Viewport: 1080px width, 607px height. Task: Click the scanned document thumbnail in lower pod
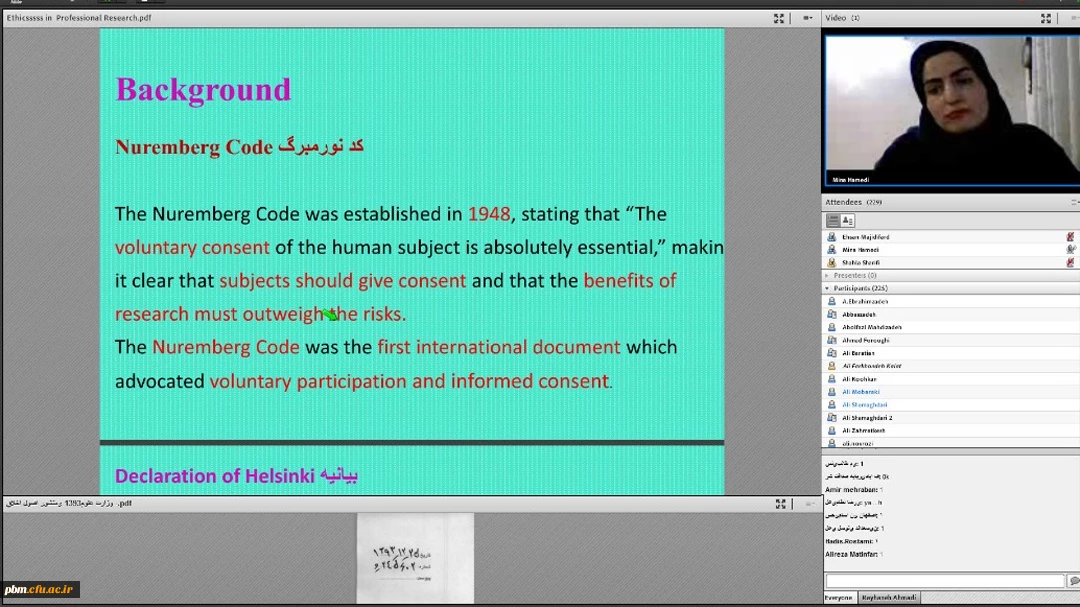[x=415, y=557]
